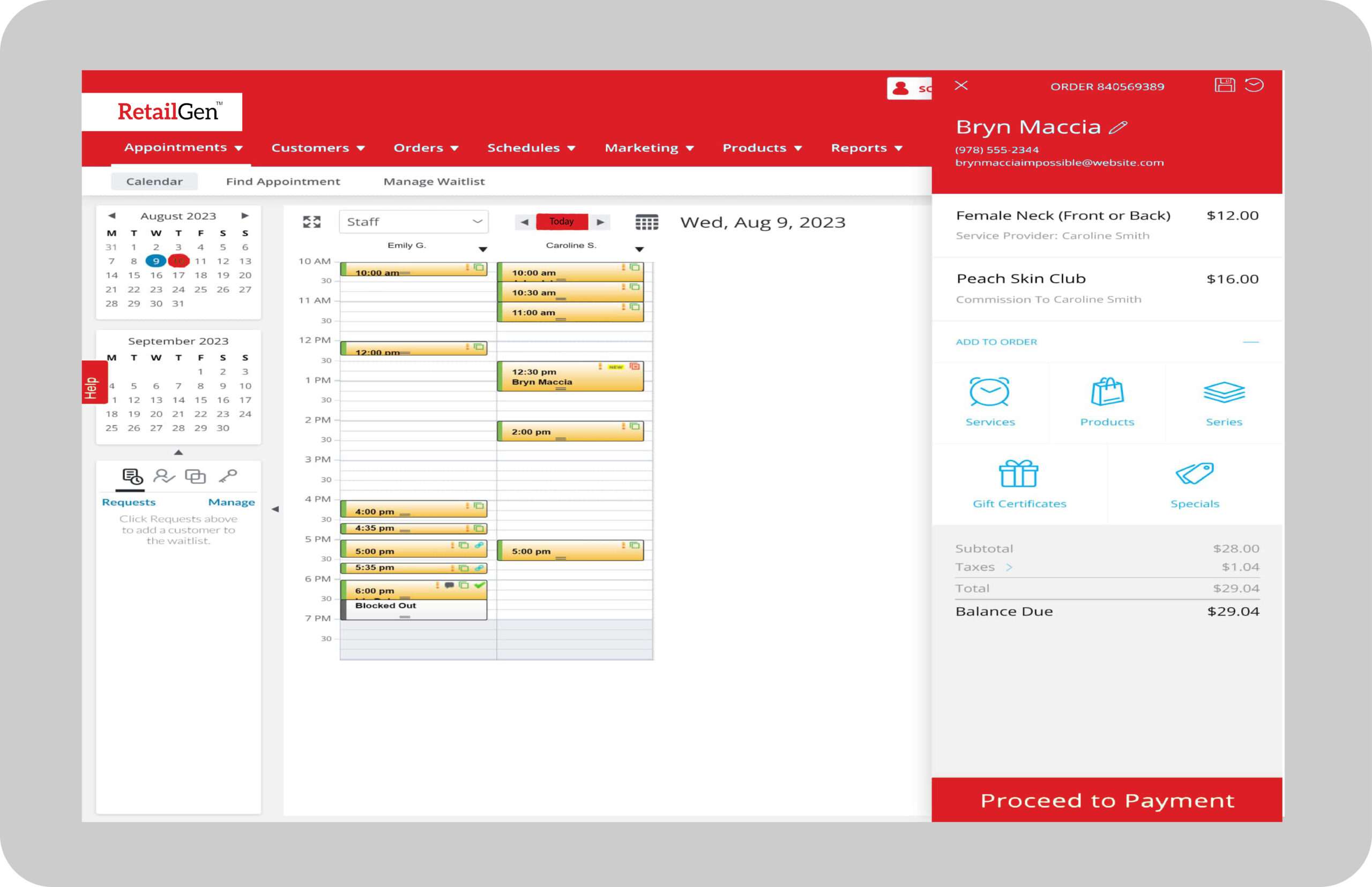Open the Services add-to-order icon
Image resolution: width=1372 pixels, height=887 pixels.
(x=989, y=393)
